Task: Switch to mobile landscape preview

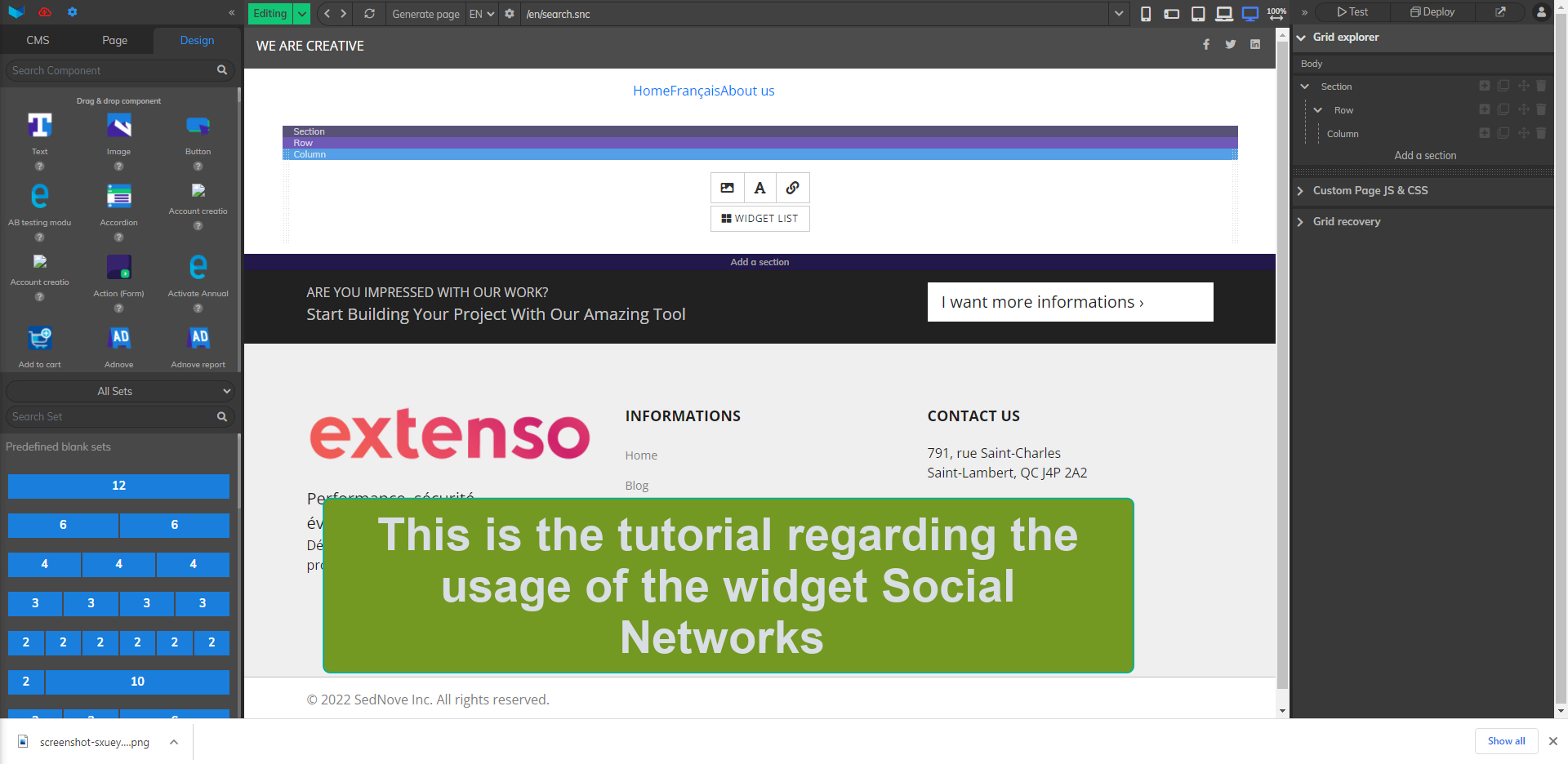Action: tap(1171, 14)
